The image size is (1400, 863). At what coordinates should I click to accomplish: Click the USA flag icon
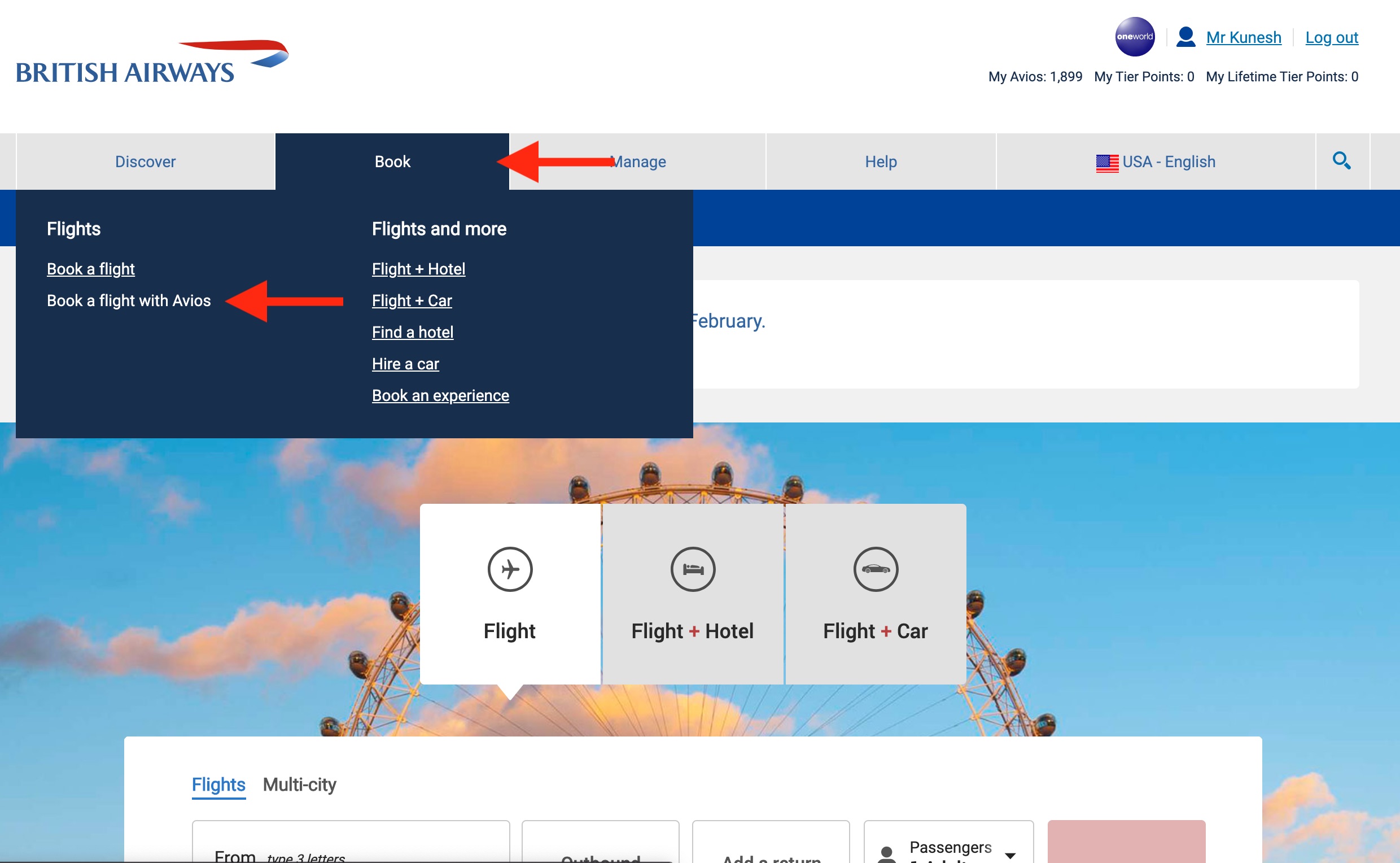[1107, 163]
